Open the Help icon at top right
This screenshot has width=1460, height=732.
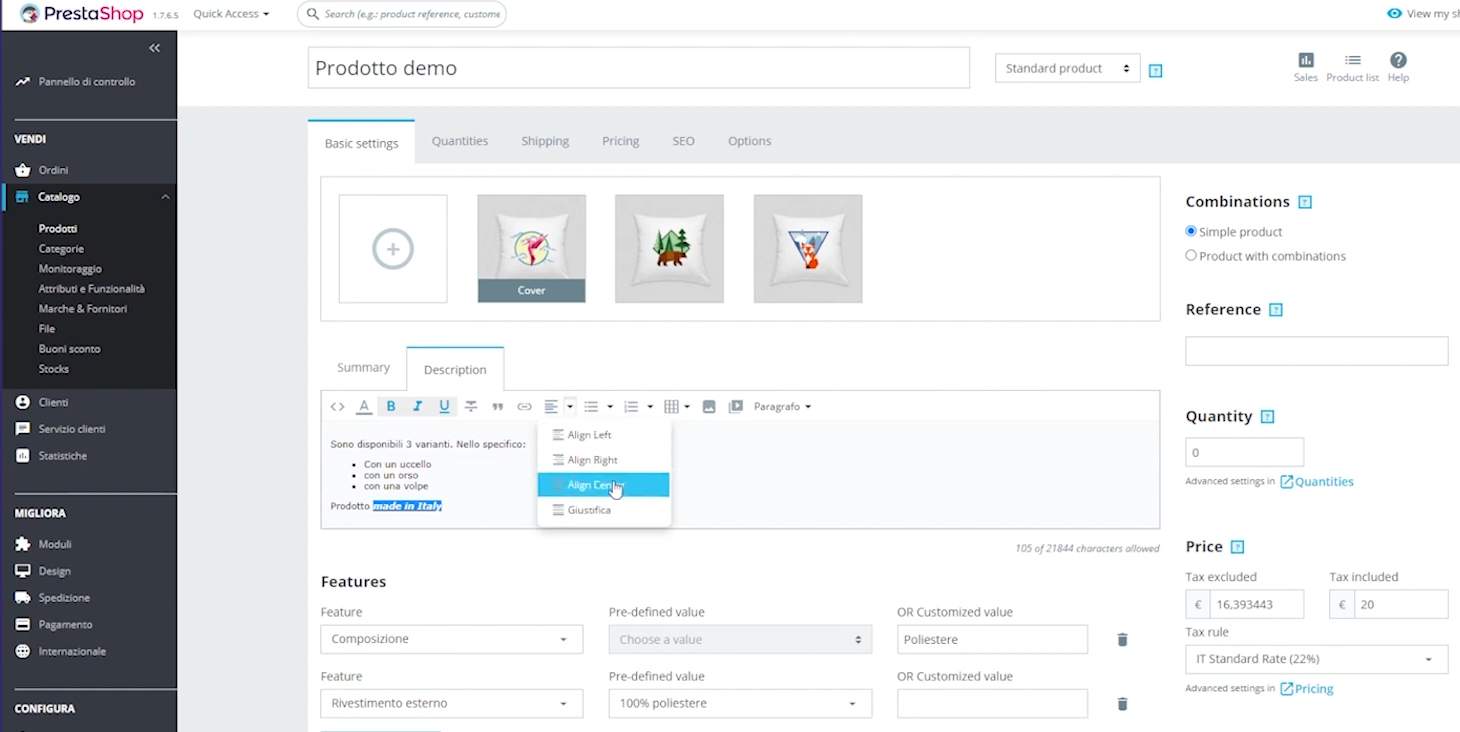(1398, 66)
